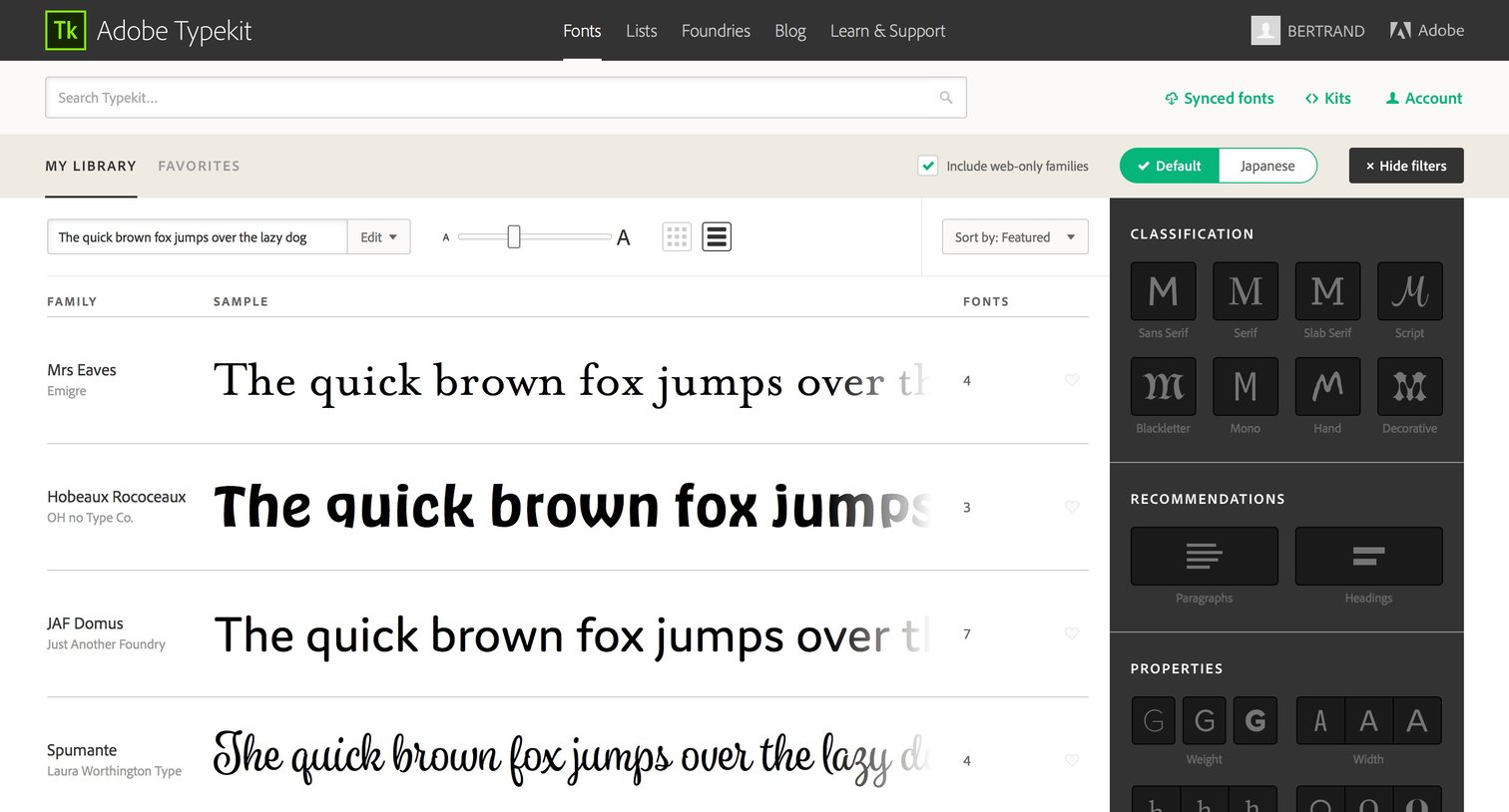
Task: Click the BERTRAND user avatar
Action: 1265,31
